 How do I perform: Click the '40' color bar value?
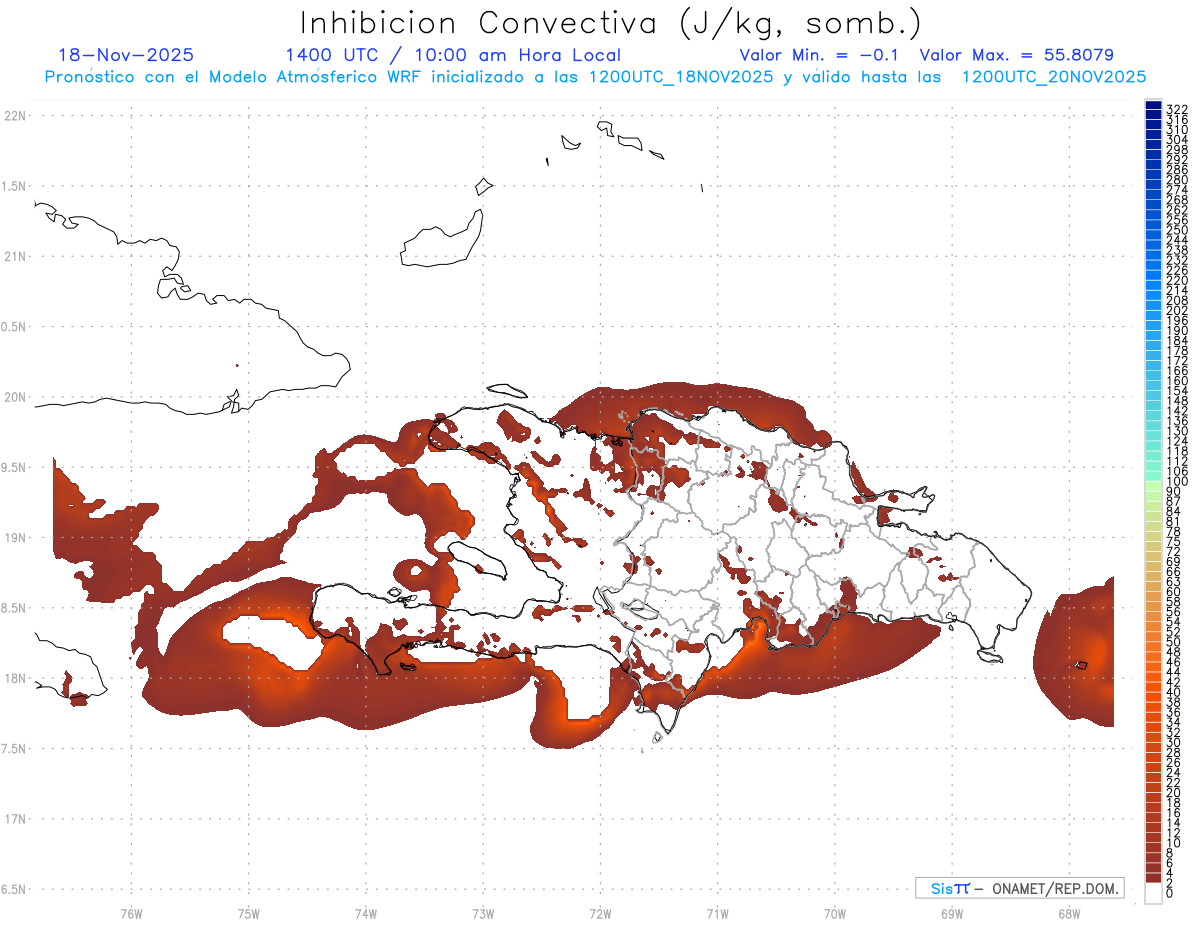pos(1174,693)
